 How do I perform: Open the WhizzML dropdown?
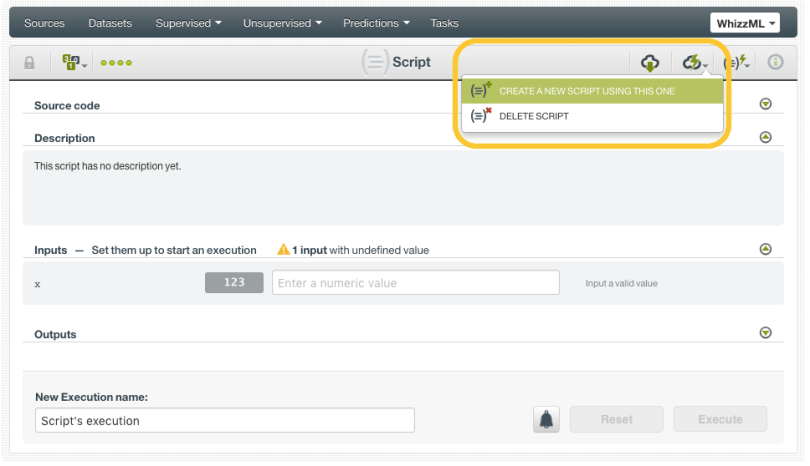point(746,23)
